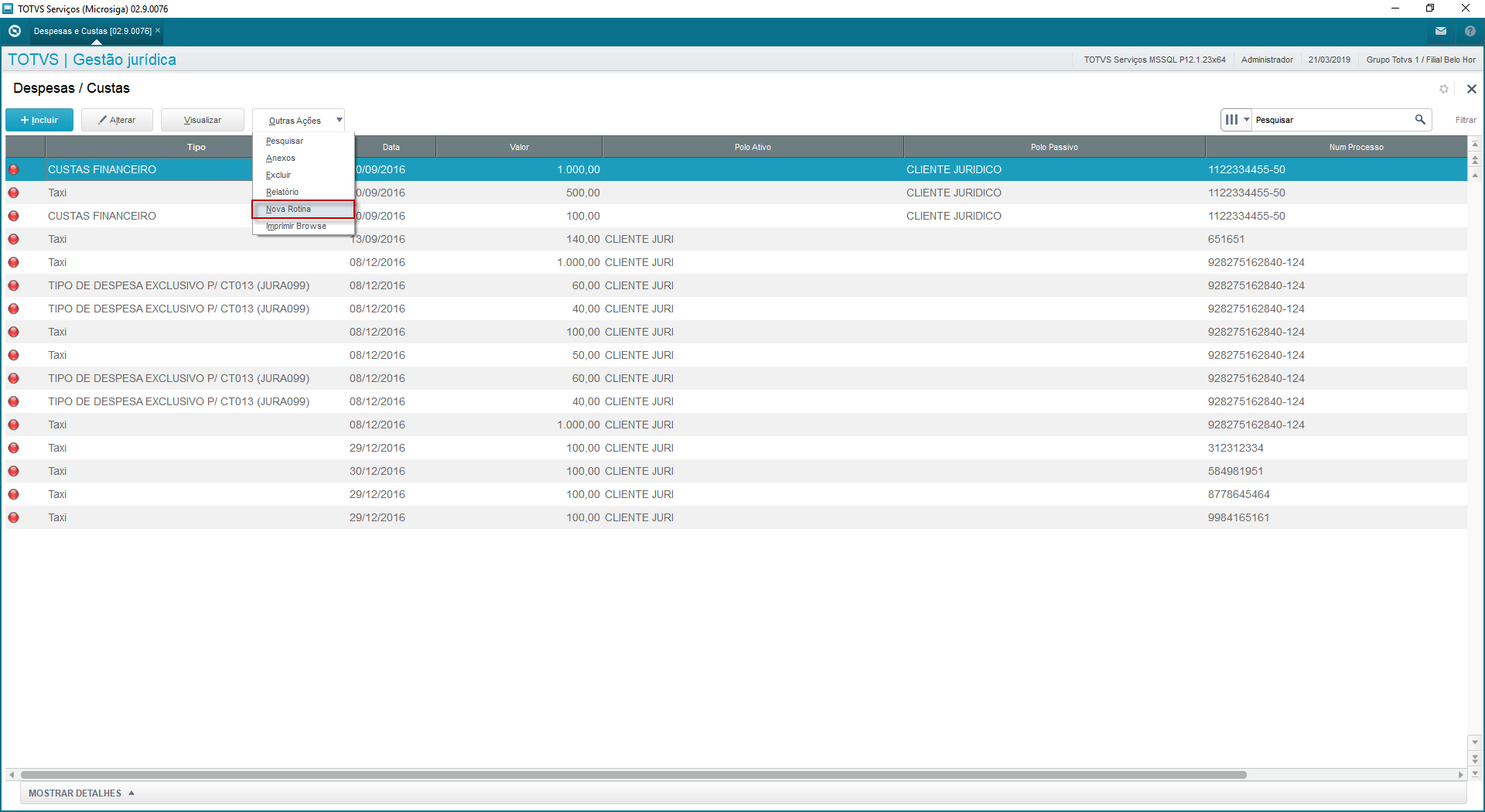This screenshot has height=812, width=1485.
Task: Select process number 312312334 cell
Action: tap(1236, 448)
